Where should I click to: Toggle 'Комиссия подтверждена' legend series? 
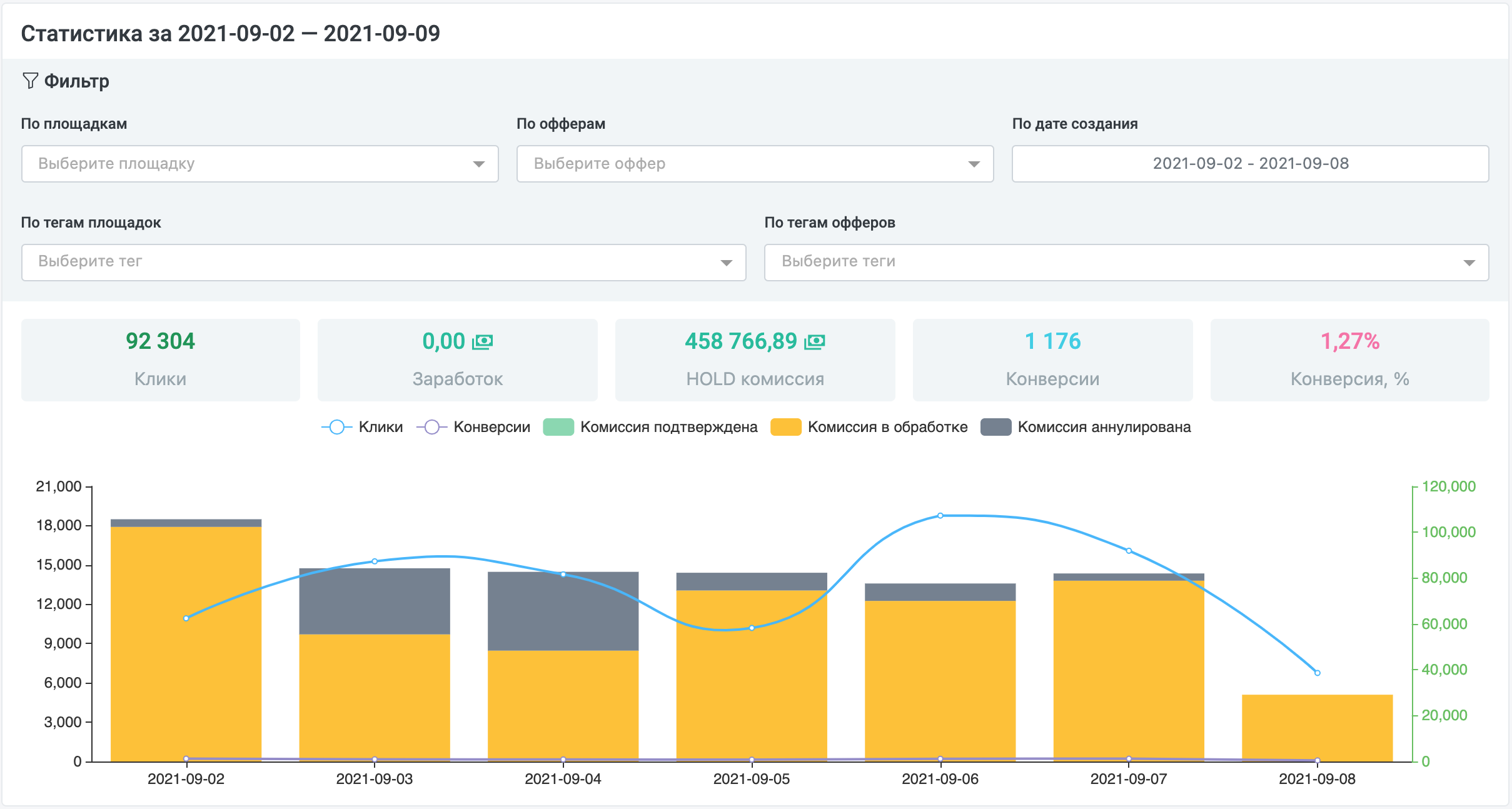click(x=650, y=427)
